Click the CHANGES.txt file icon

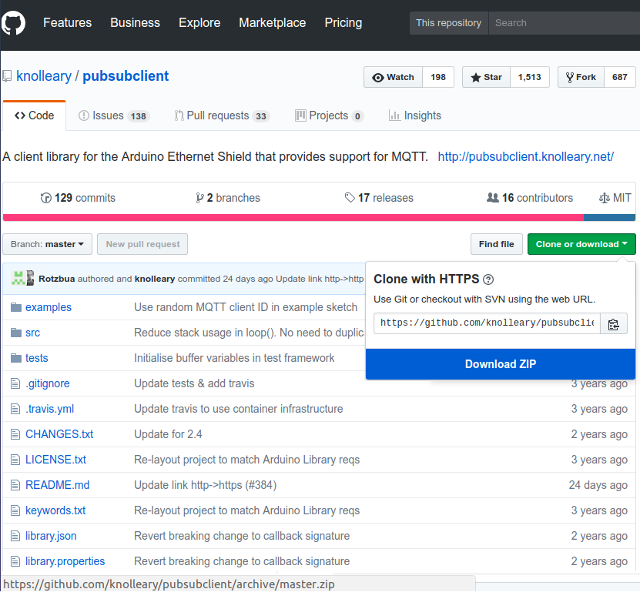[16, 434]
